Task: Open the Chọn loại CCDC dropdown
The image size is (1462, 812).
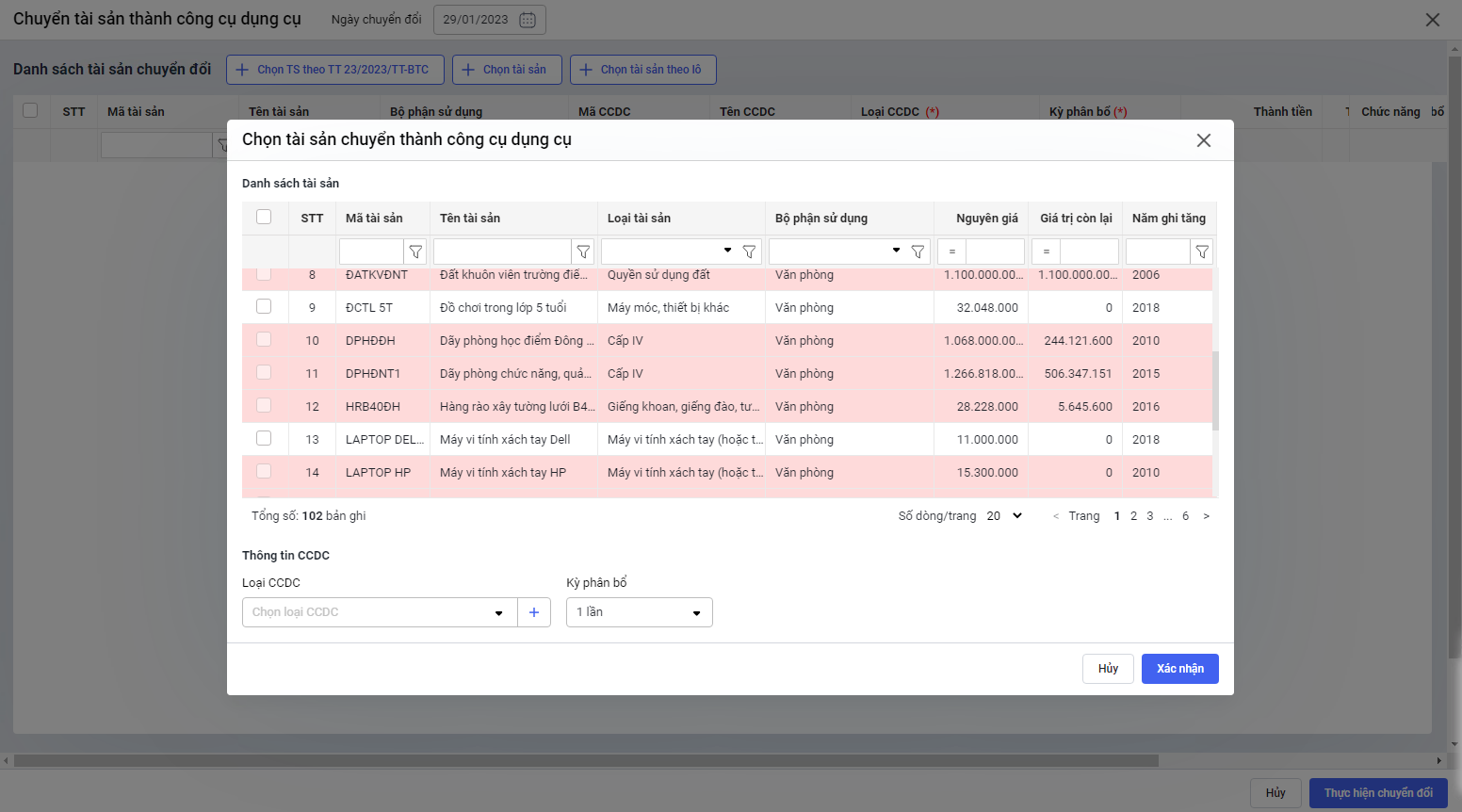Action: 379,612
